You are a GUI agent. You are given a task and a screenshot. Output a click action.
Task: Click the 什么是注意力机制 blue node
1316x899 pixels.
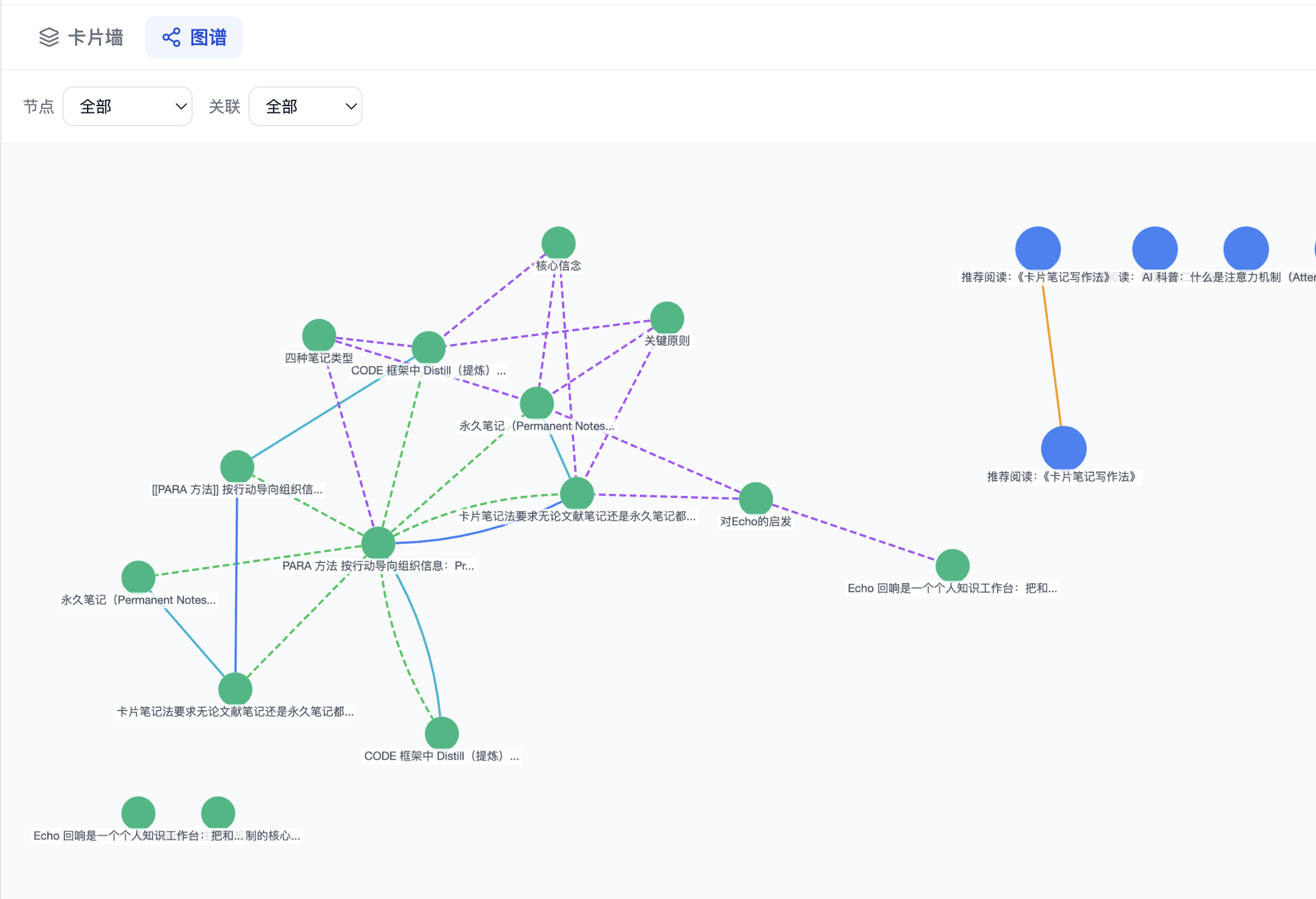[x=1246, y=249]
